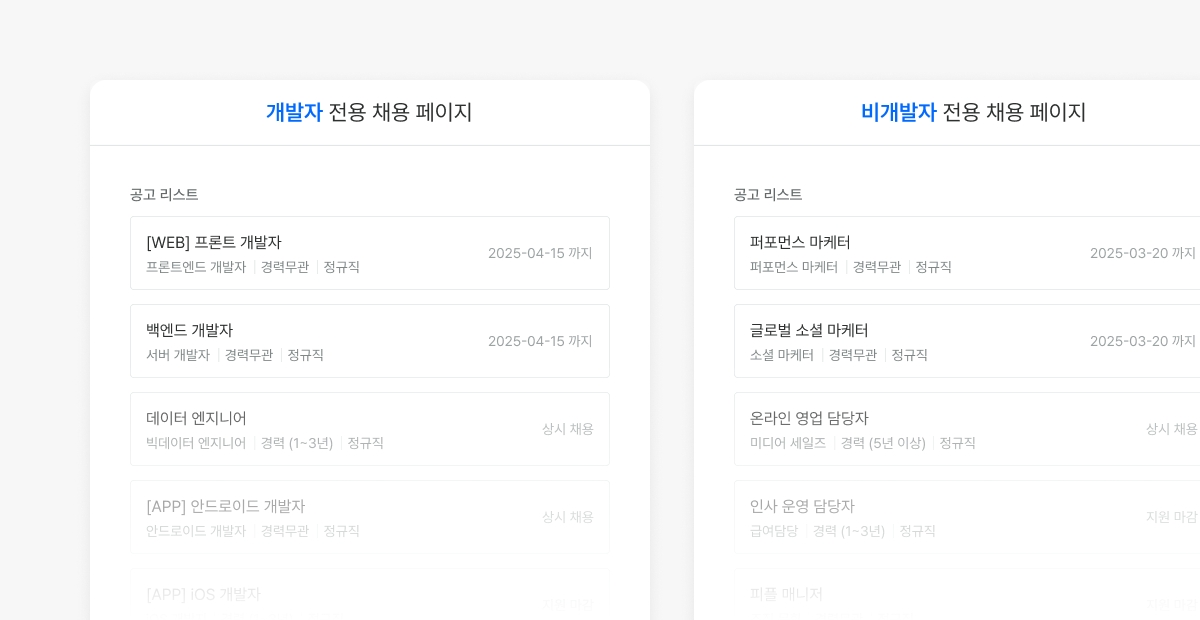
Task: Click the [APP] 안드로이드 개발자 posting title
Action: [225, 506]
